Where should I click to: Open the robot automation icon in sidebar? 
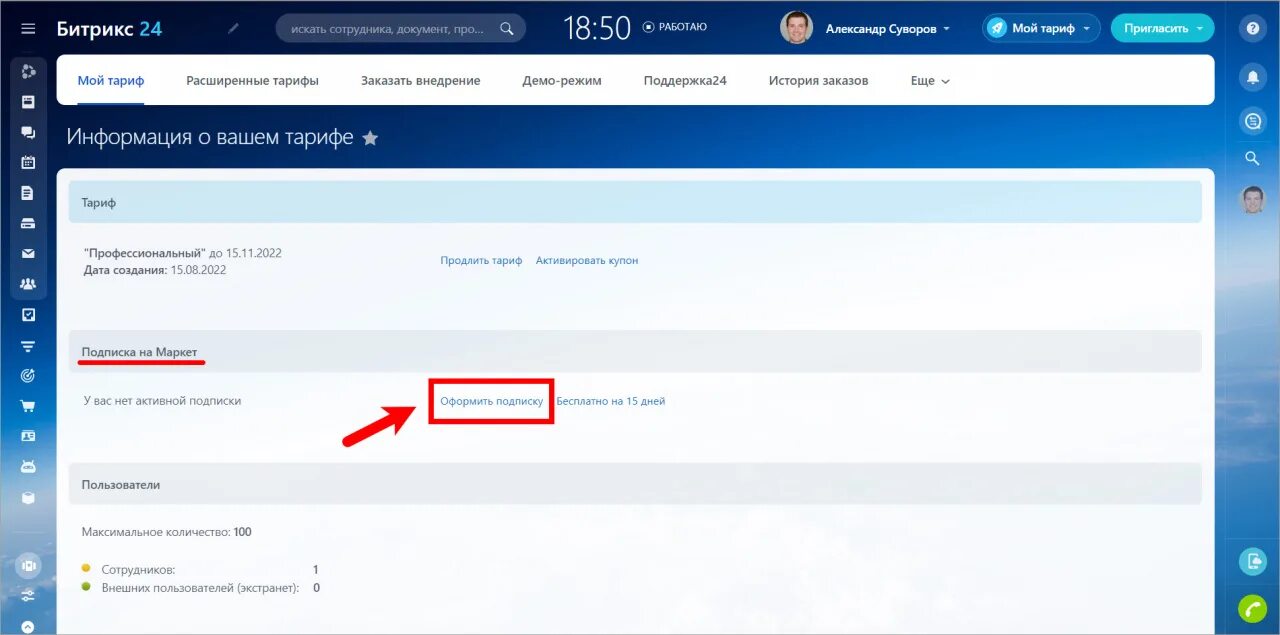[28, 467]
